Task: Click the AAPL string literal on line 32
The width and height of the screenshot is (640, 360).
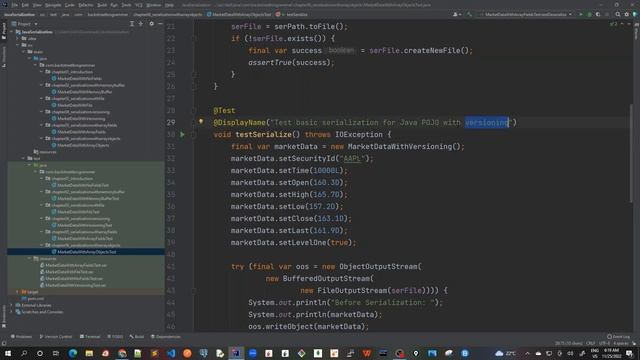Action: point(352,158)
